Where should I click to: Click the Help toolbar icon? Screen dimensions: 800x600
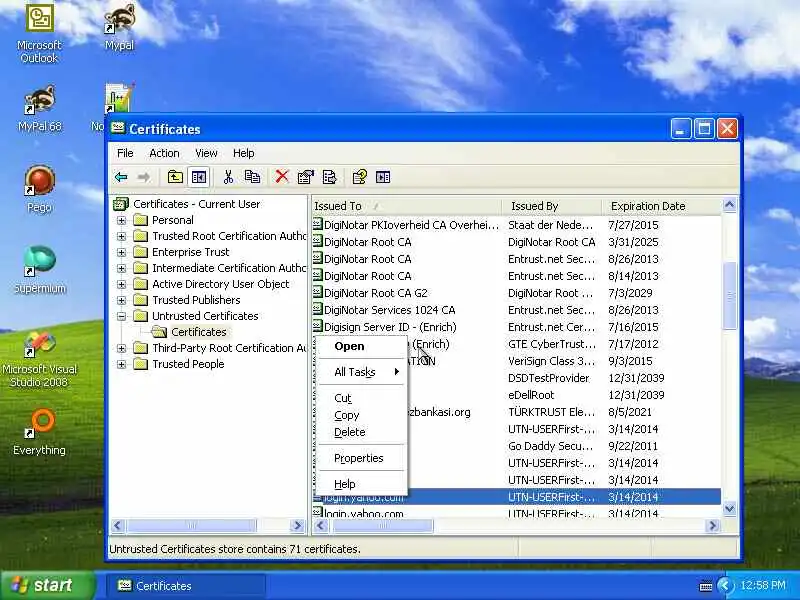click(x=359, y=177)
